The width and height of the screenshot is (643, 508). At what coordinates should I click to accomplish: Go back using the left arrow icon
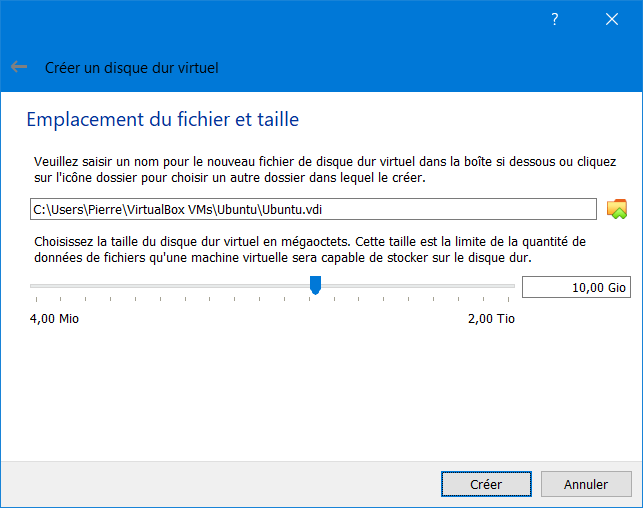[19, 67]
